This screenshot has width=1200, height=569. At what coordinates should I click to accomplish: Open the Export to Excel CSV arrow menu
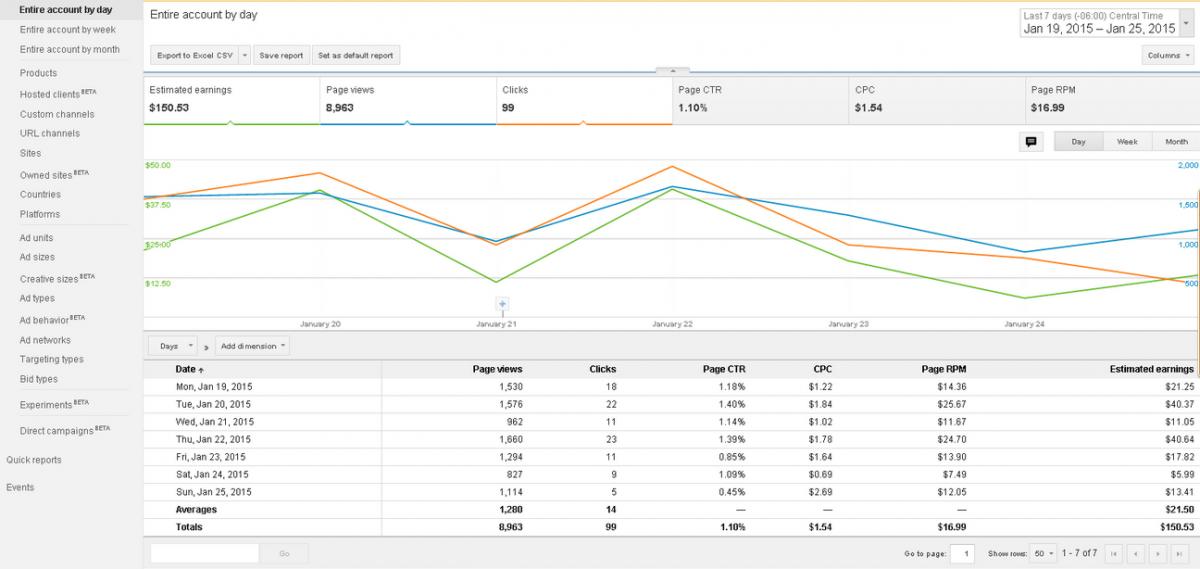point(245,56)
